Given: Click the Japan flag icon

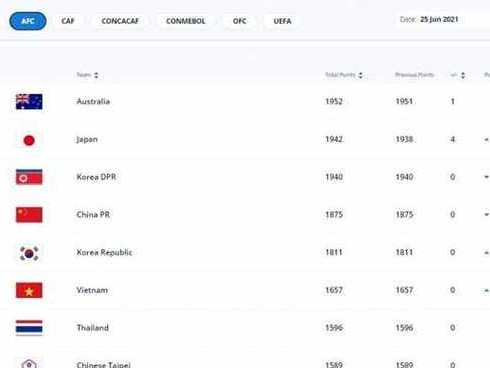Looking at the screenshot, I should pyautogui.click(x=29, y=140).
